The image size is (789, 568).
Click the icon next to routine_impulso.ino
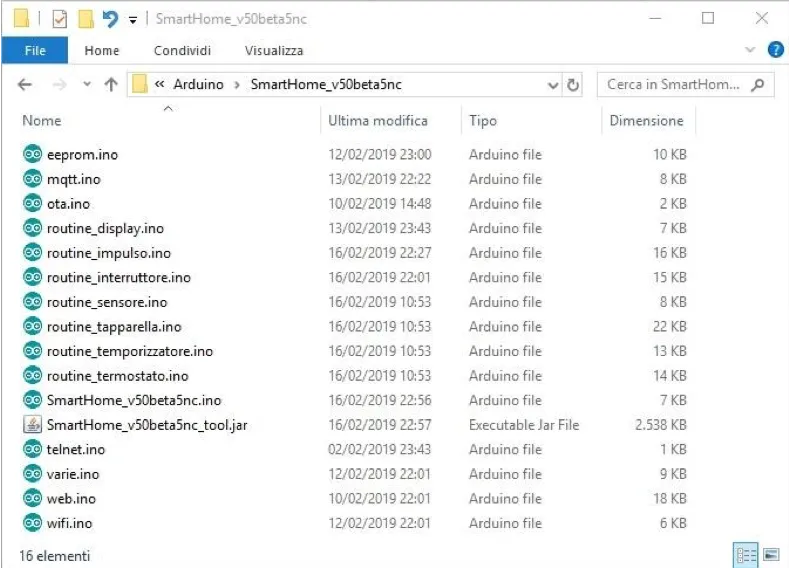coord(33,253)
